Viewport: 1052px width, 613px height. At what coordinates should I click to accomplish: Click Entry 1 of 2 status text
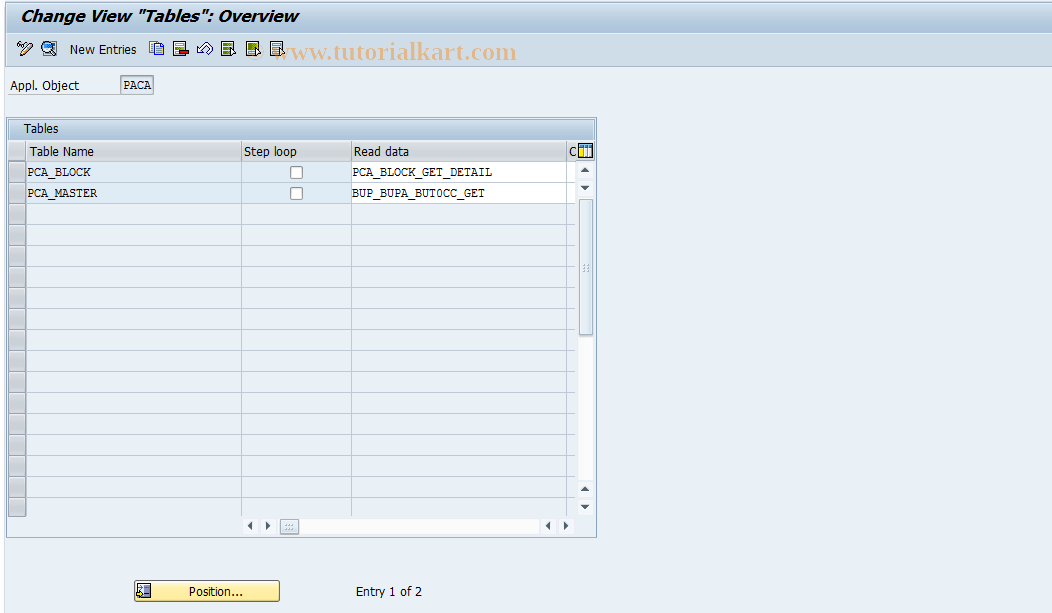tap(388, 592)
